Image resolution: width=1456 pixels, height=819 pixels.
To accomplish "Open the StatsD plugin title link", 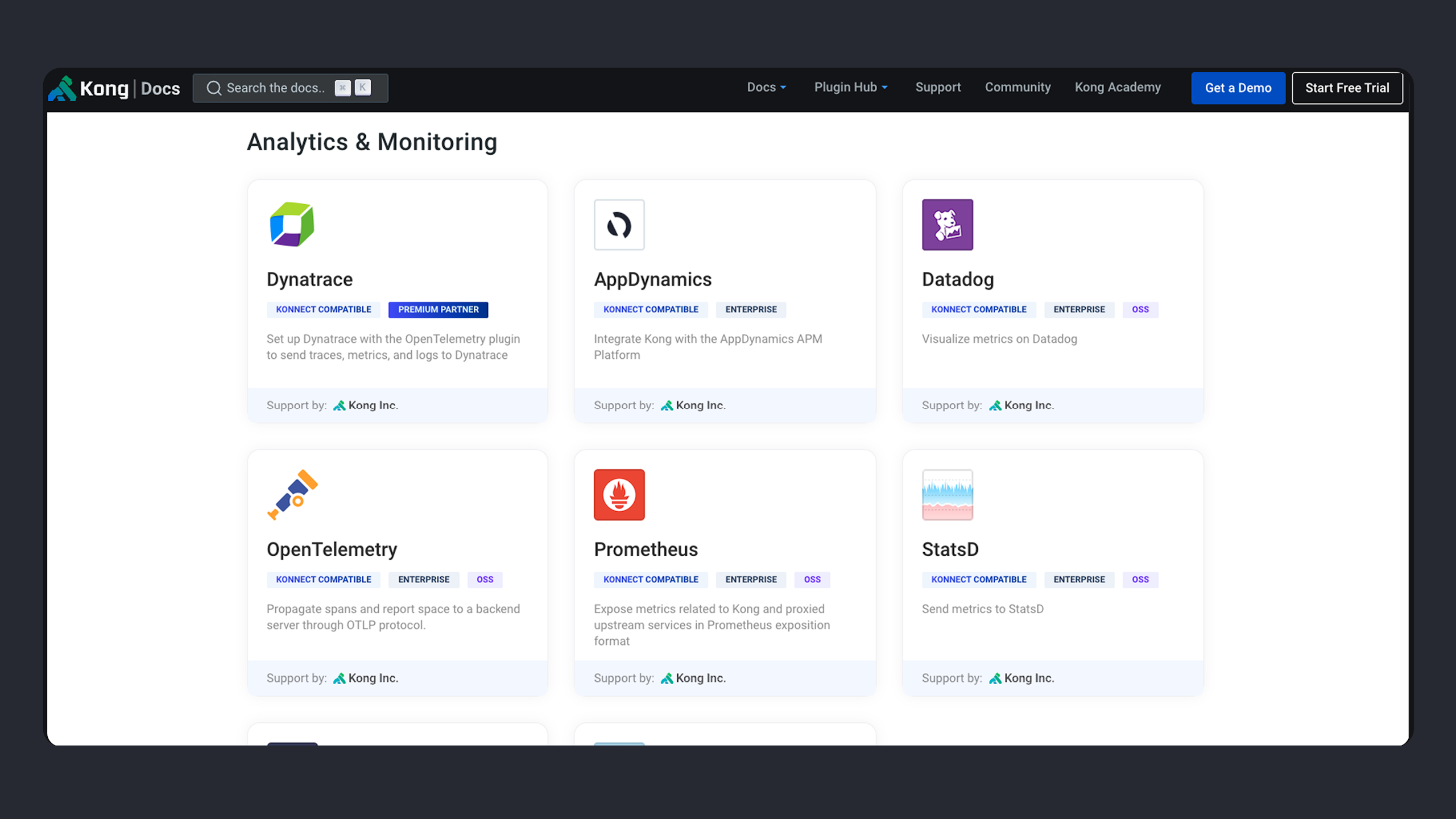I will point(950,549).
